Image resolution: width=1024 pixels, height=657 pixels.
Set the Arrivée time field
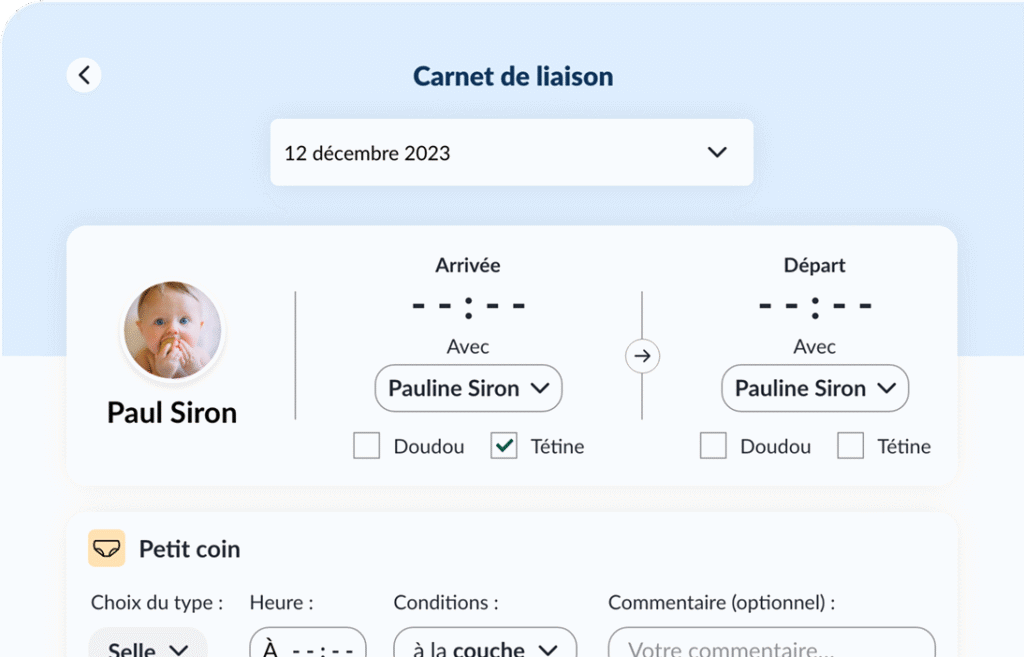pos(468,306)
